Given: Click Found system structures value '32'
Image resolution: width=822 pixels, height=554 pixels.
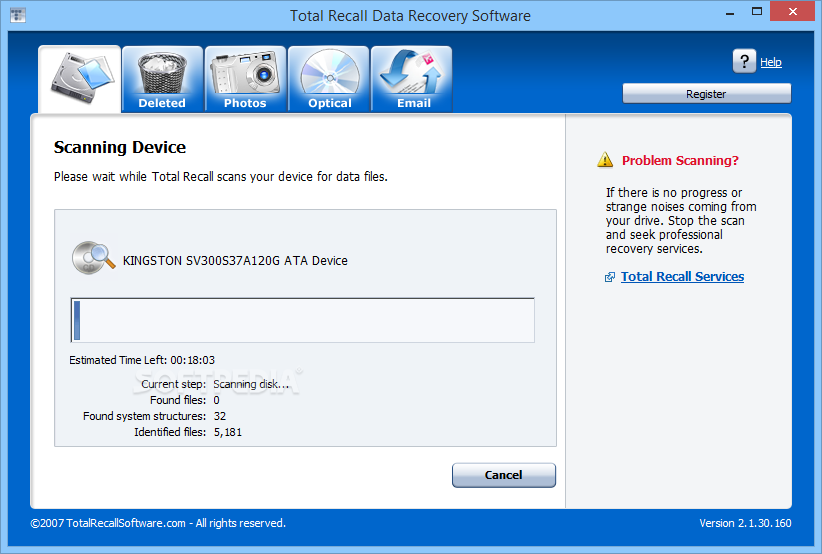Looking at the screenshot, I should coord(220,416).
